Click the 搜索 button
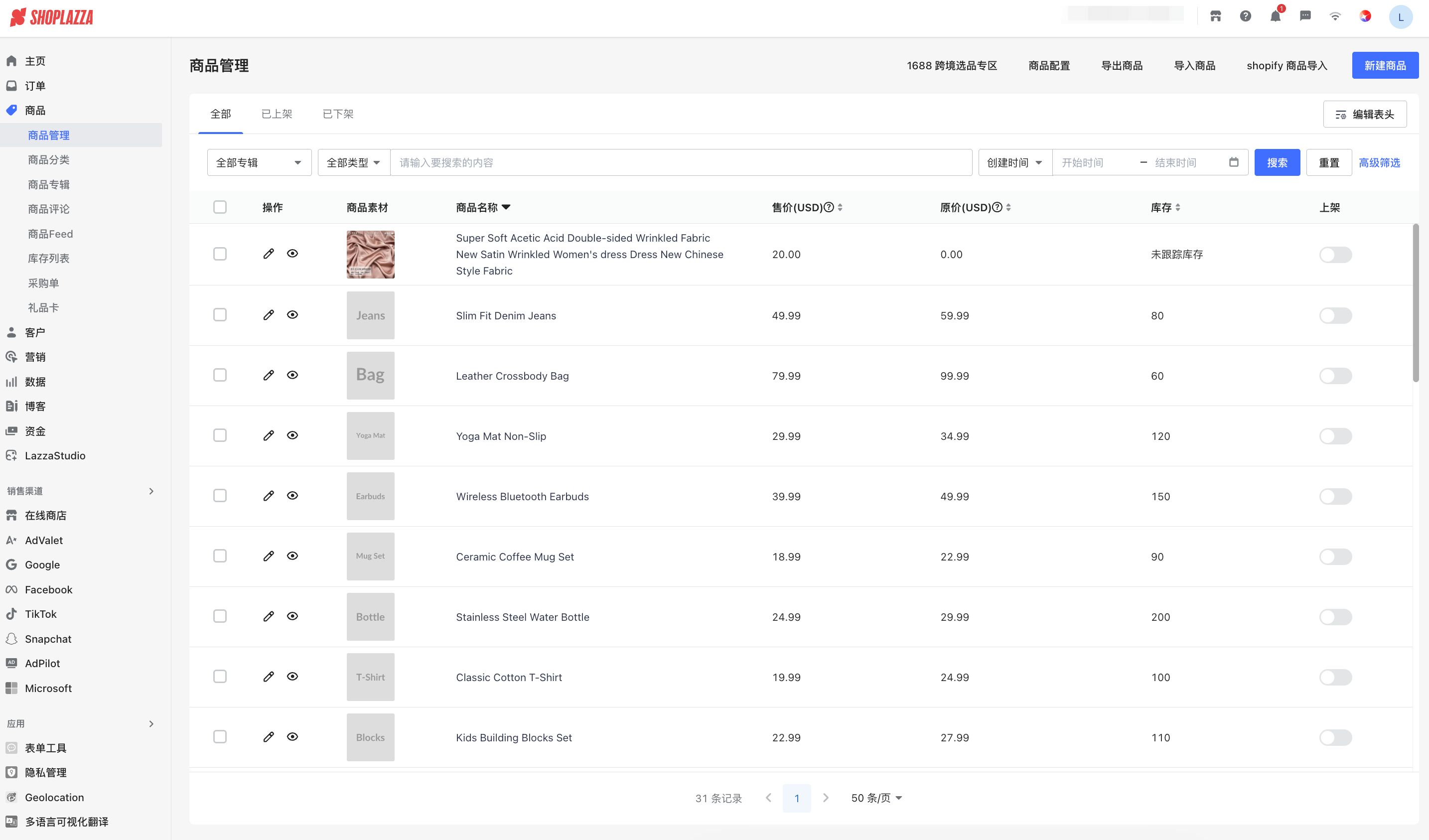Image resolution: width=1429 pixels, height=840 pixels. [1277, 163]
